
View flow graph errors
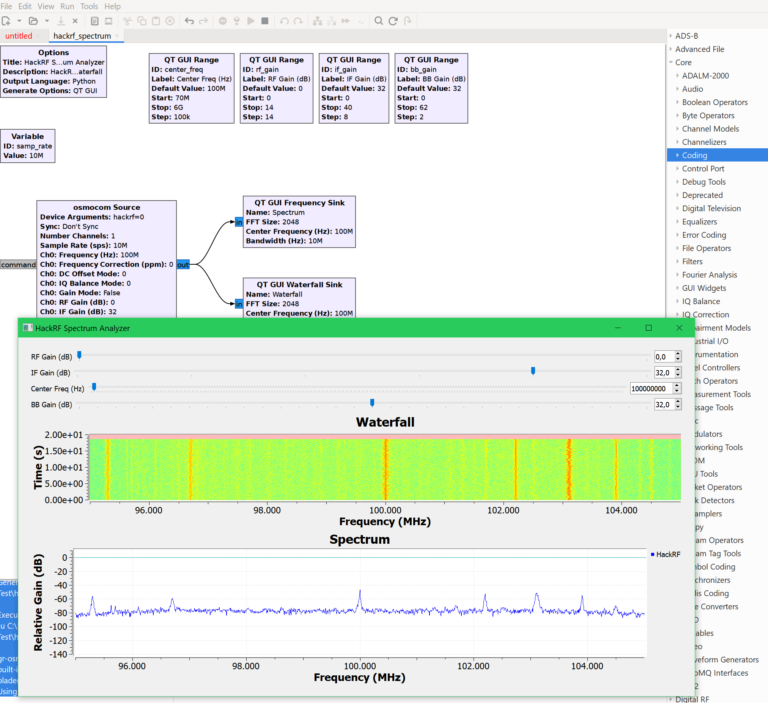223,21
